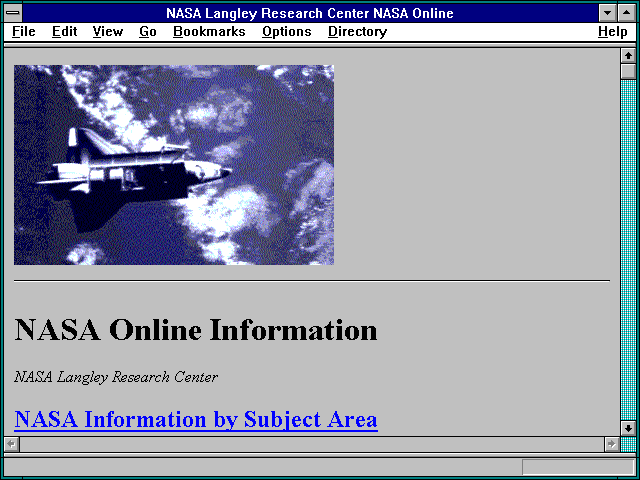Open the Directory menu
Screen dimensions: 640x480
tap(358, 31)
